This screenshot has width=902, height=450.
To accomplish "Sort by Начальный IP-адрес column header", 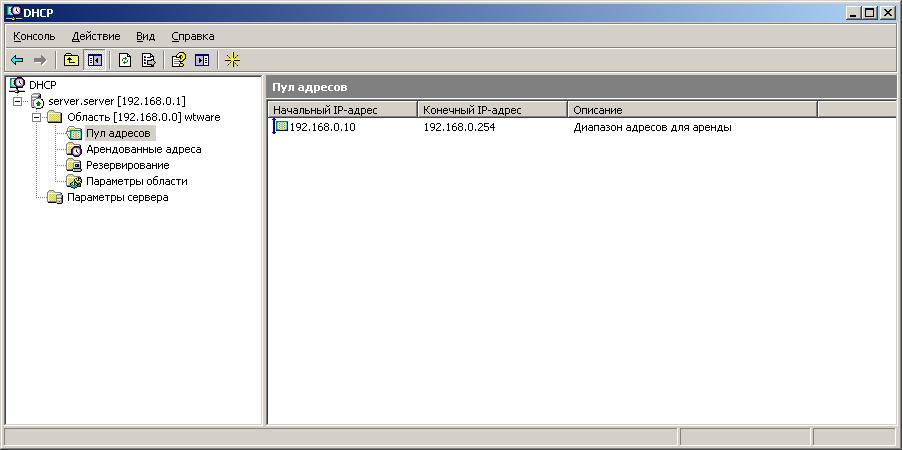I will tap(342, 109).
